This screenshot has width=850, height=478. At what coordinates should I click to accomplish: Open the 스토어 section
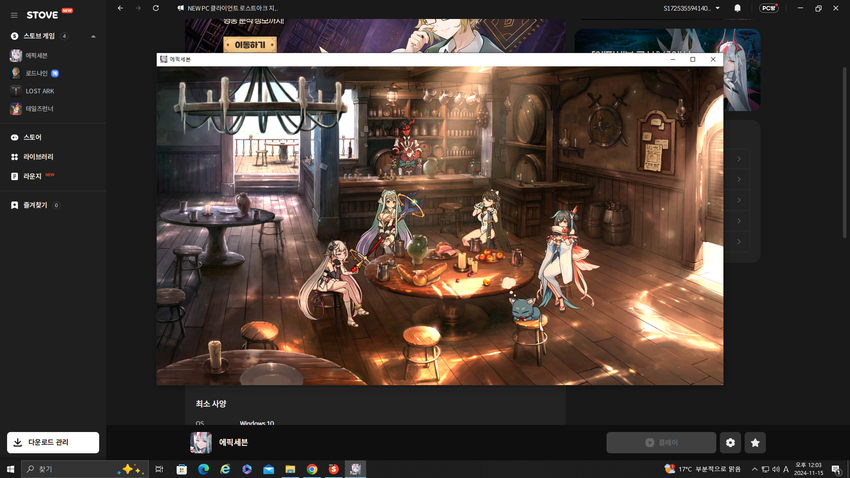(x=33, y=137)
